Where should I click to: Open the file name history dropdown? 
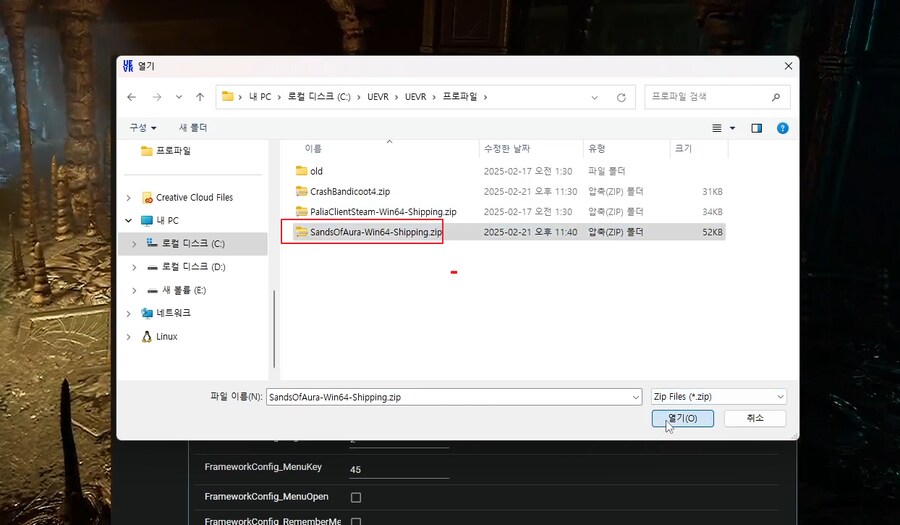636,397
